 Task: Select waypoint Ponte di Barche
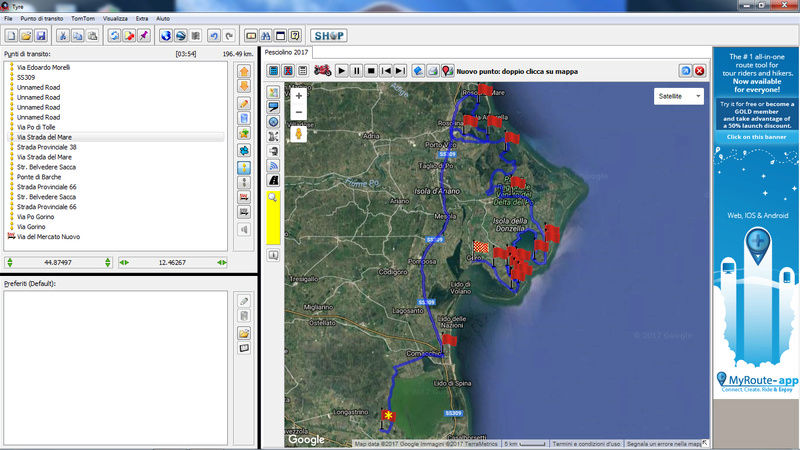coord(39,177)
